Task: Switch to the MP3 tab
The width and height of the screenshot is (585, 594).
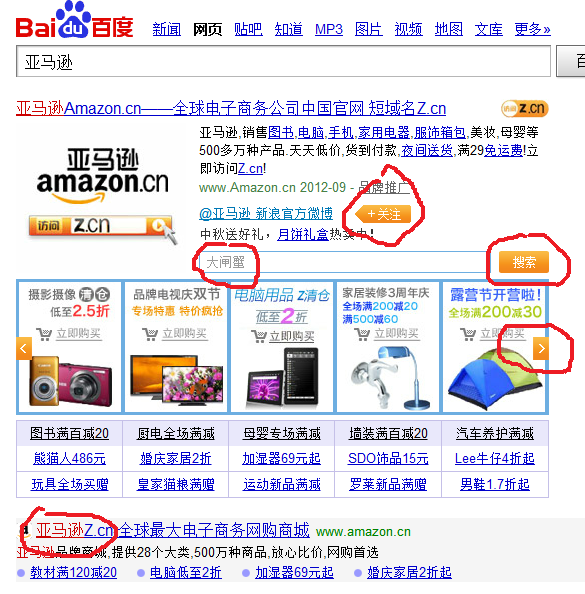Action: 329,29
